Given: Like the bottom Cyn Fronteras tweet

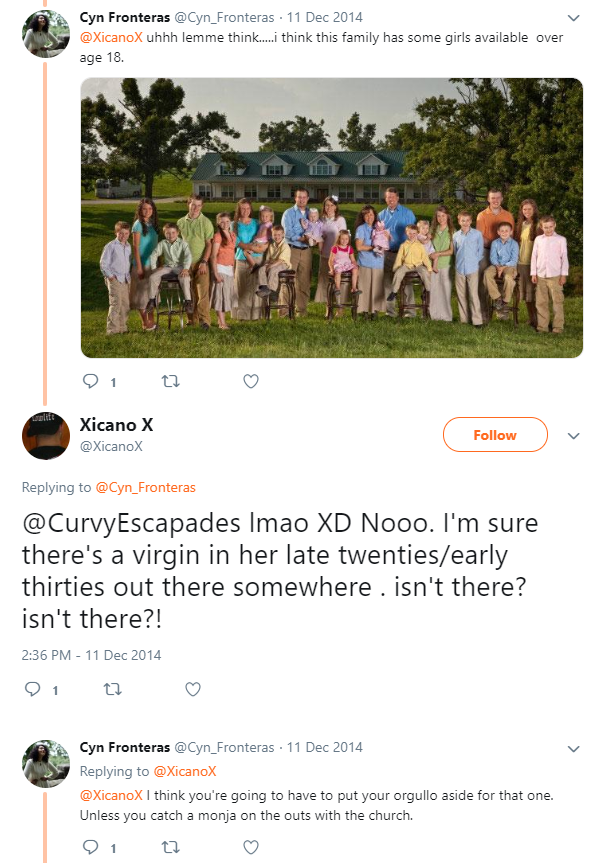Looking at the screenshot, I should (251, 847).
